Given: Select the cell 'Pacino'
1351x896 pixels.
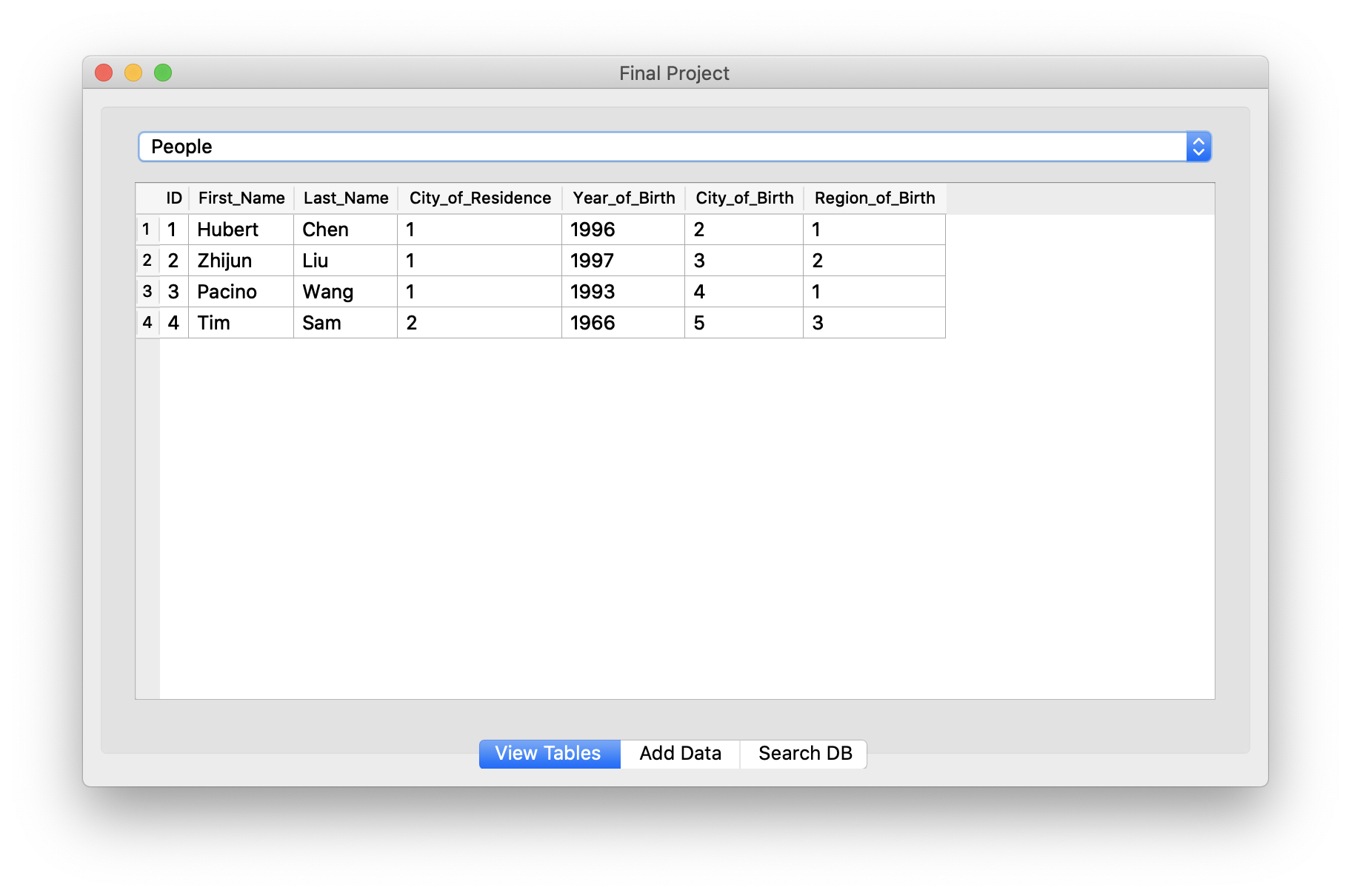Looking at the screenshot, I should 241,292.
